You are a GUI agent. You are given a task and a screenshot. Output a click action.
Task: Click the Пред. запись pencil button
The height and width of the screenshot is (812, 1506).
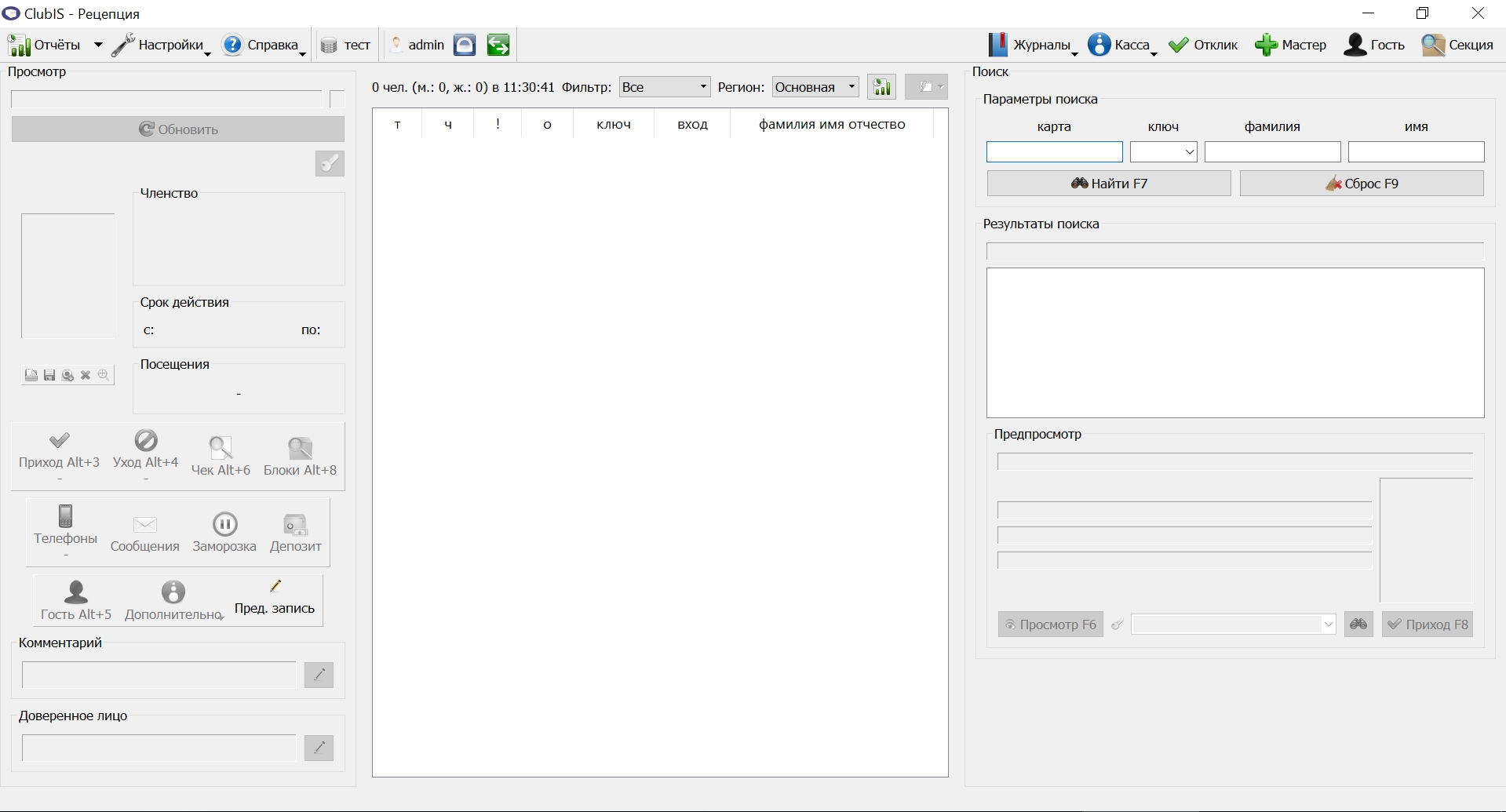(275, 599)
